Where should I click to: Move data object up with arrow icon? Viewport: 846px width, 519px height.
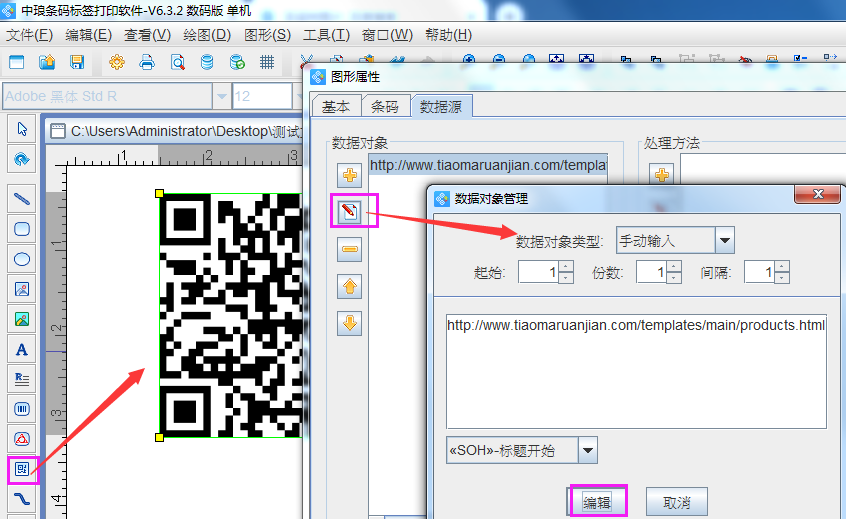(x=350, y=287)
